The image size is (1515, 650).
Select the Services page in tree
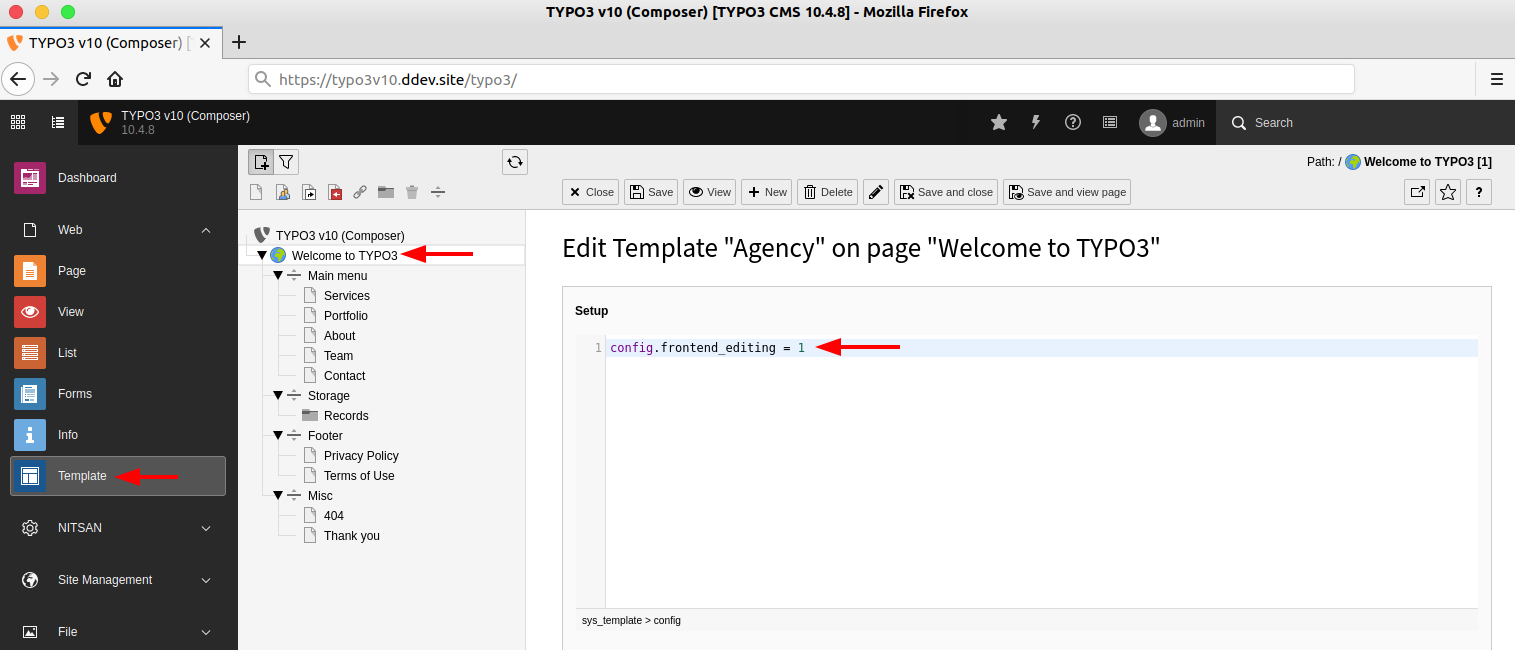346,296
